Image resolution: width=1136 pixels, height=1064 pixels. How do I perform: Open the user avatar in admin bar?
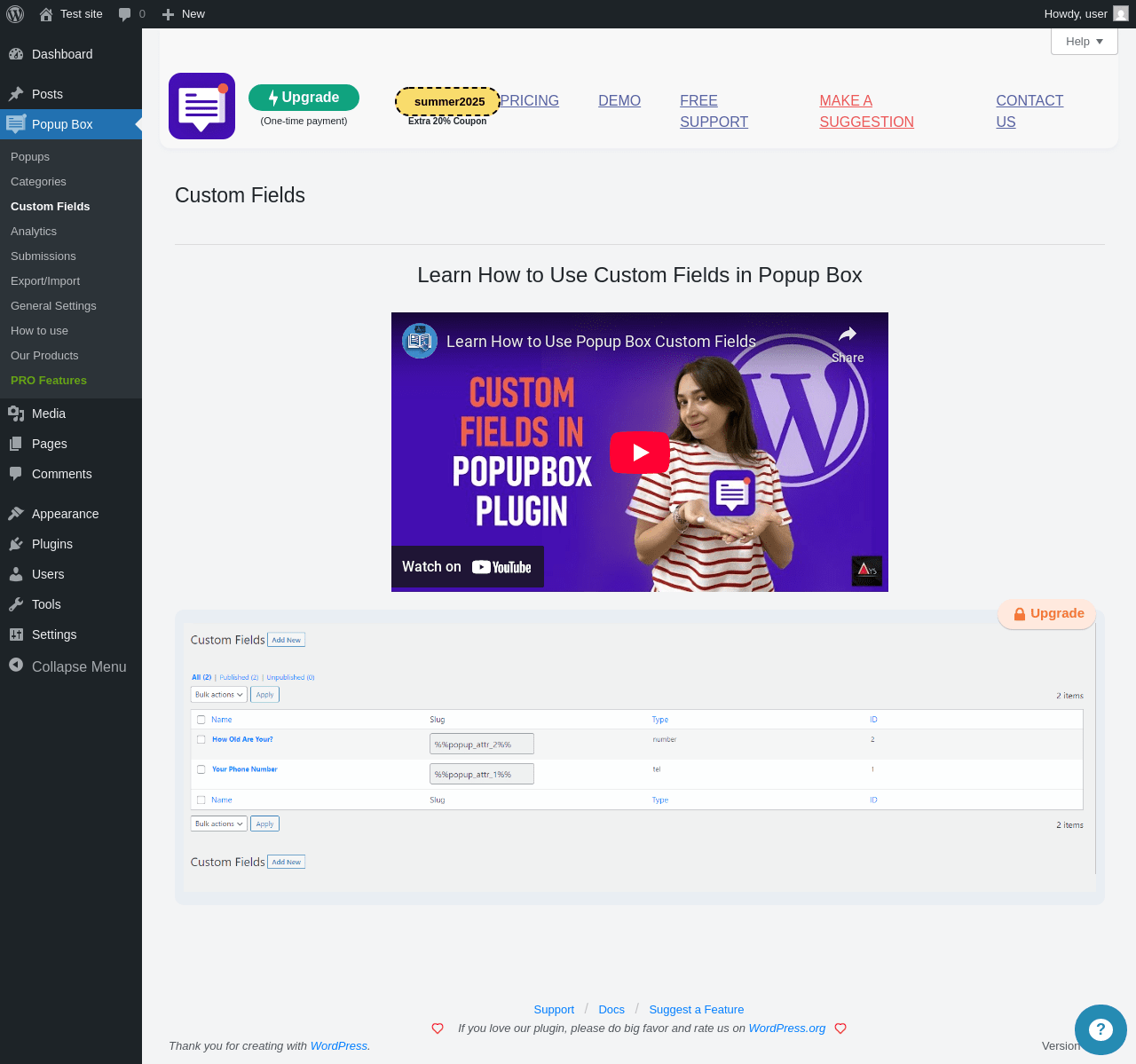coord(1121,13)
